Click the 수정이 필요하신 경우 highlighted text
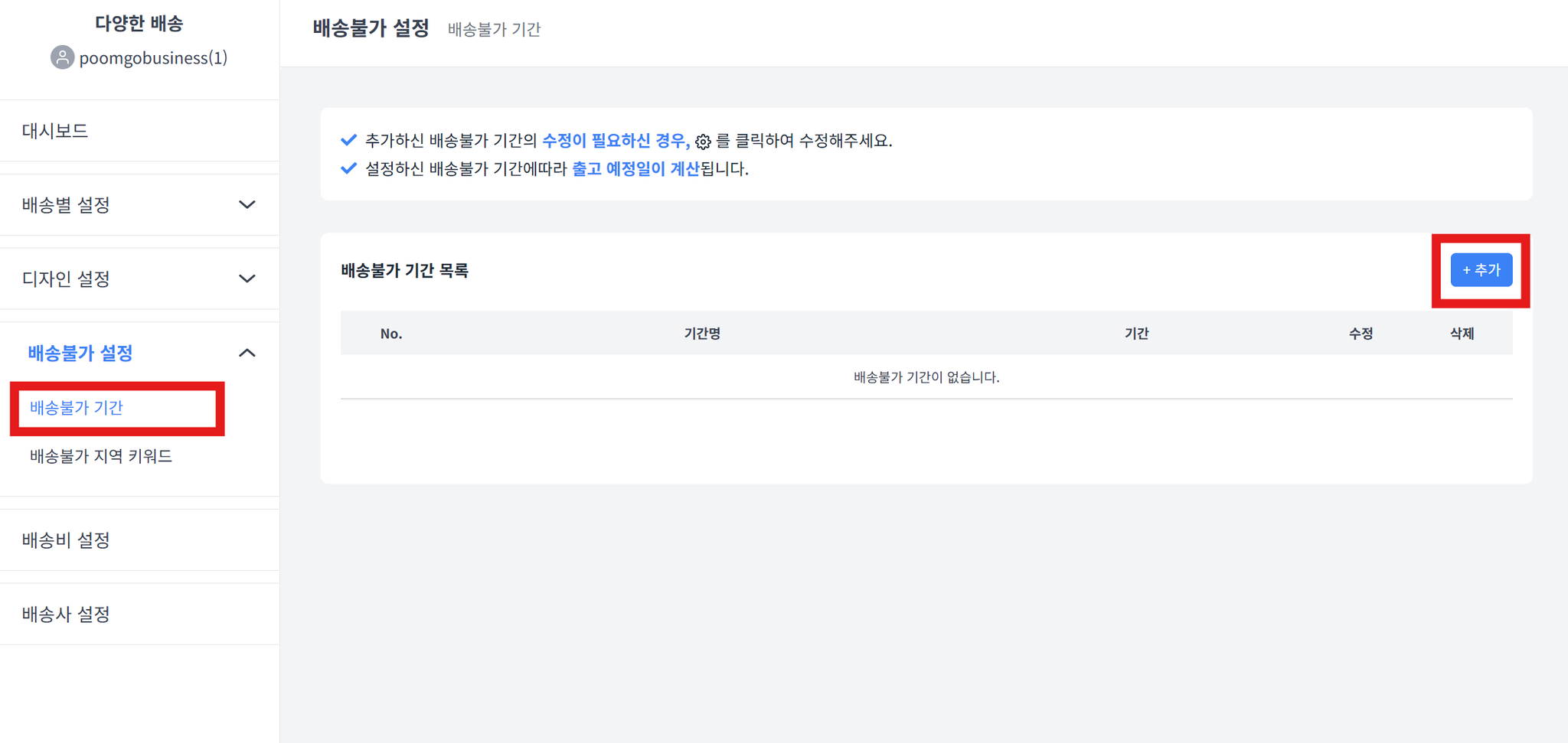 tap(616, 141)
